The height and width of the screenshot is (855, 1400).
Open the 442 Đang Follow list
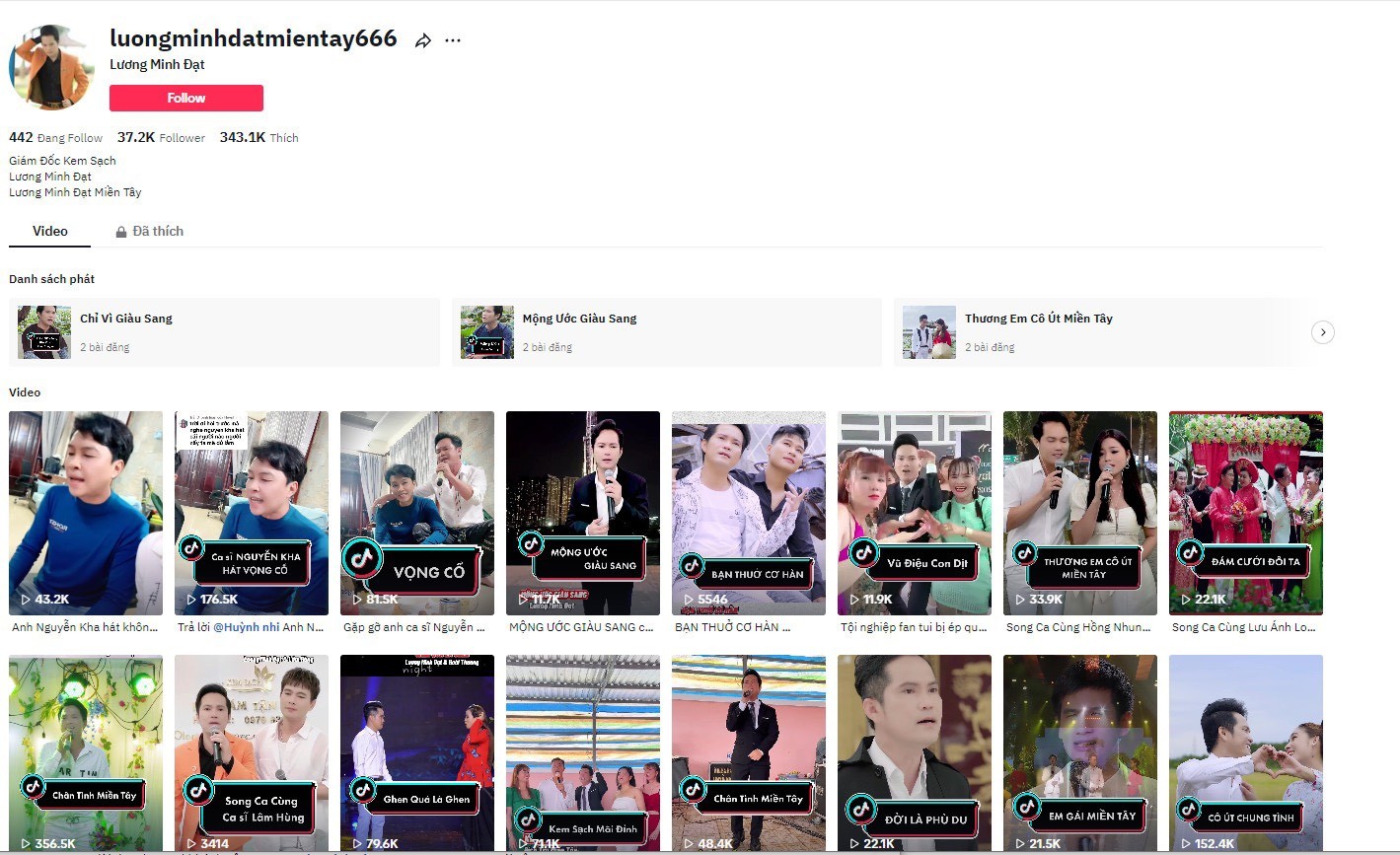click(55, 138)
